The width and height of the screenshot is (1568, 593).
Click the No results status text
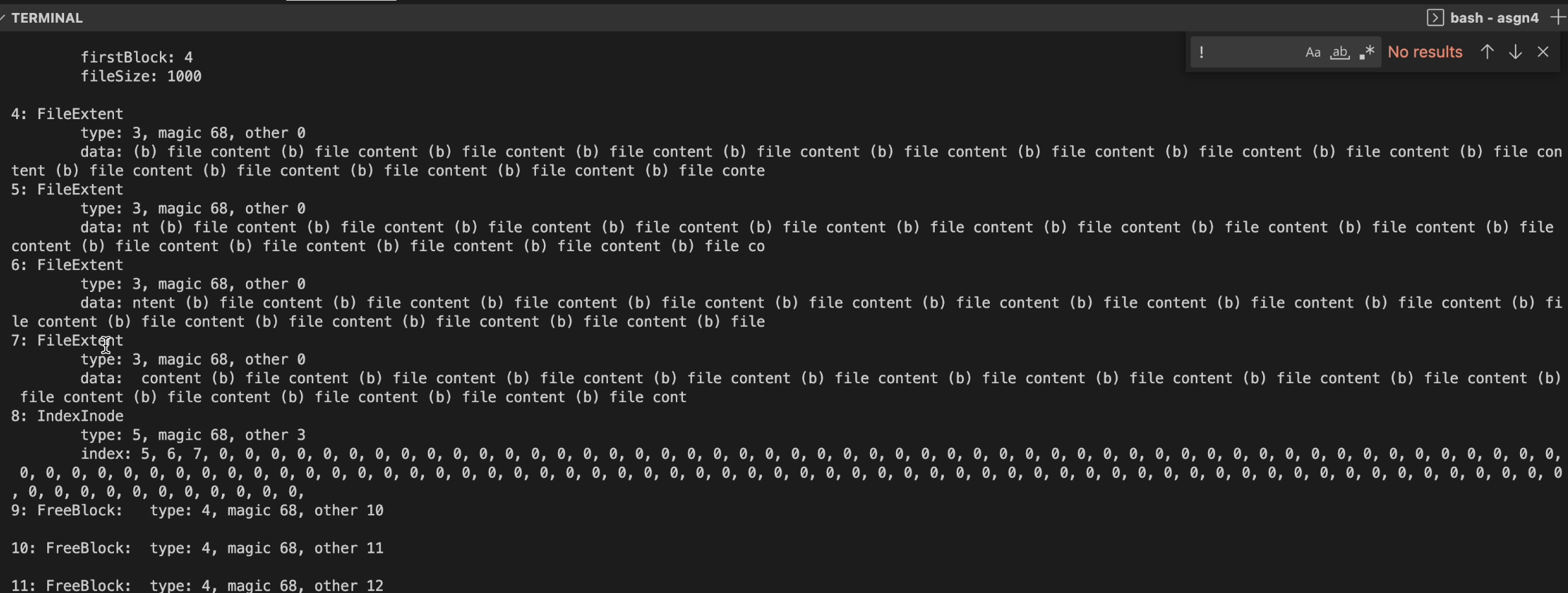(1425, 52)
